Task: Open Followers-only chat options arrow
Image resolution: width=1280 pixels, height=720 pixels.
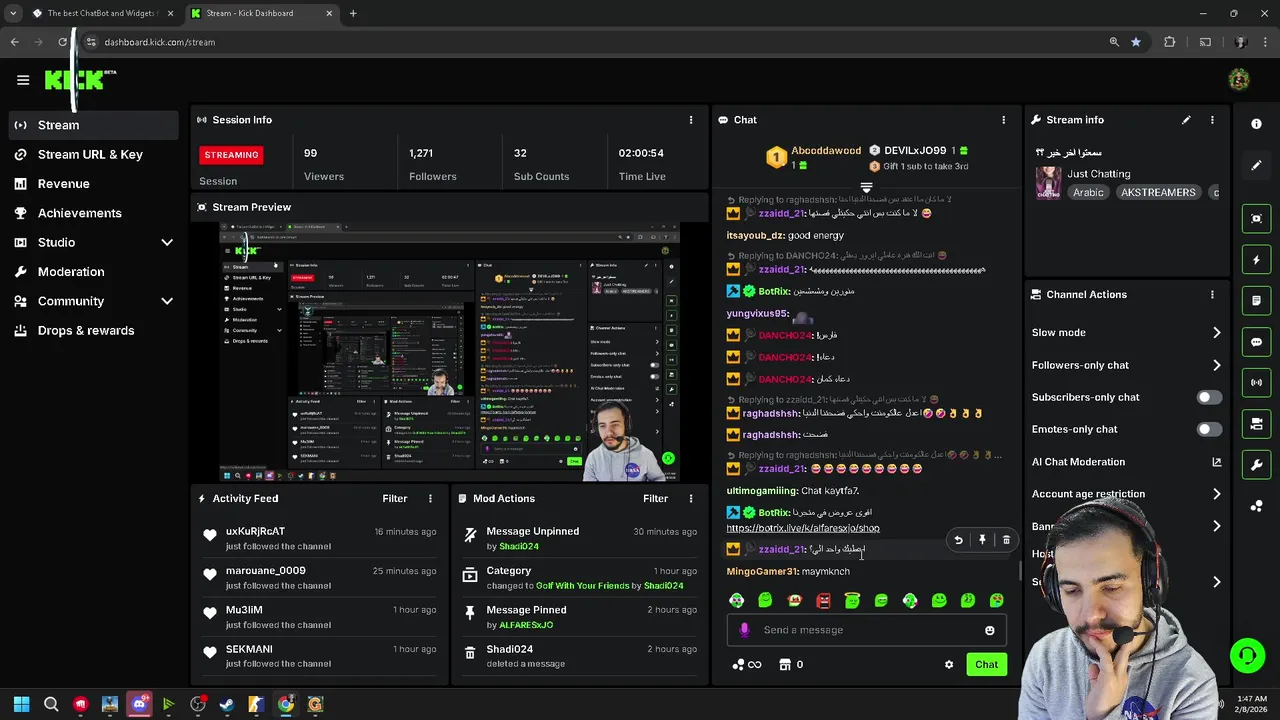Action: click(x=1216, y=365)
